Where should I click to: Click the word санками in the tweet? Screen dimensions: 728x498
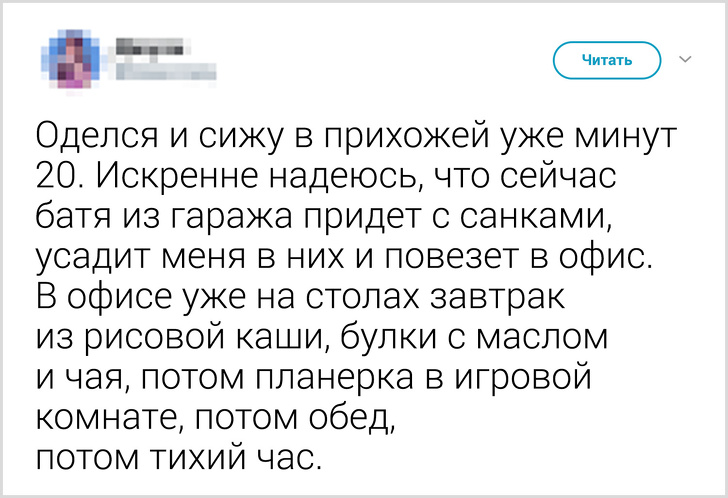tap(534, 218)
